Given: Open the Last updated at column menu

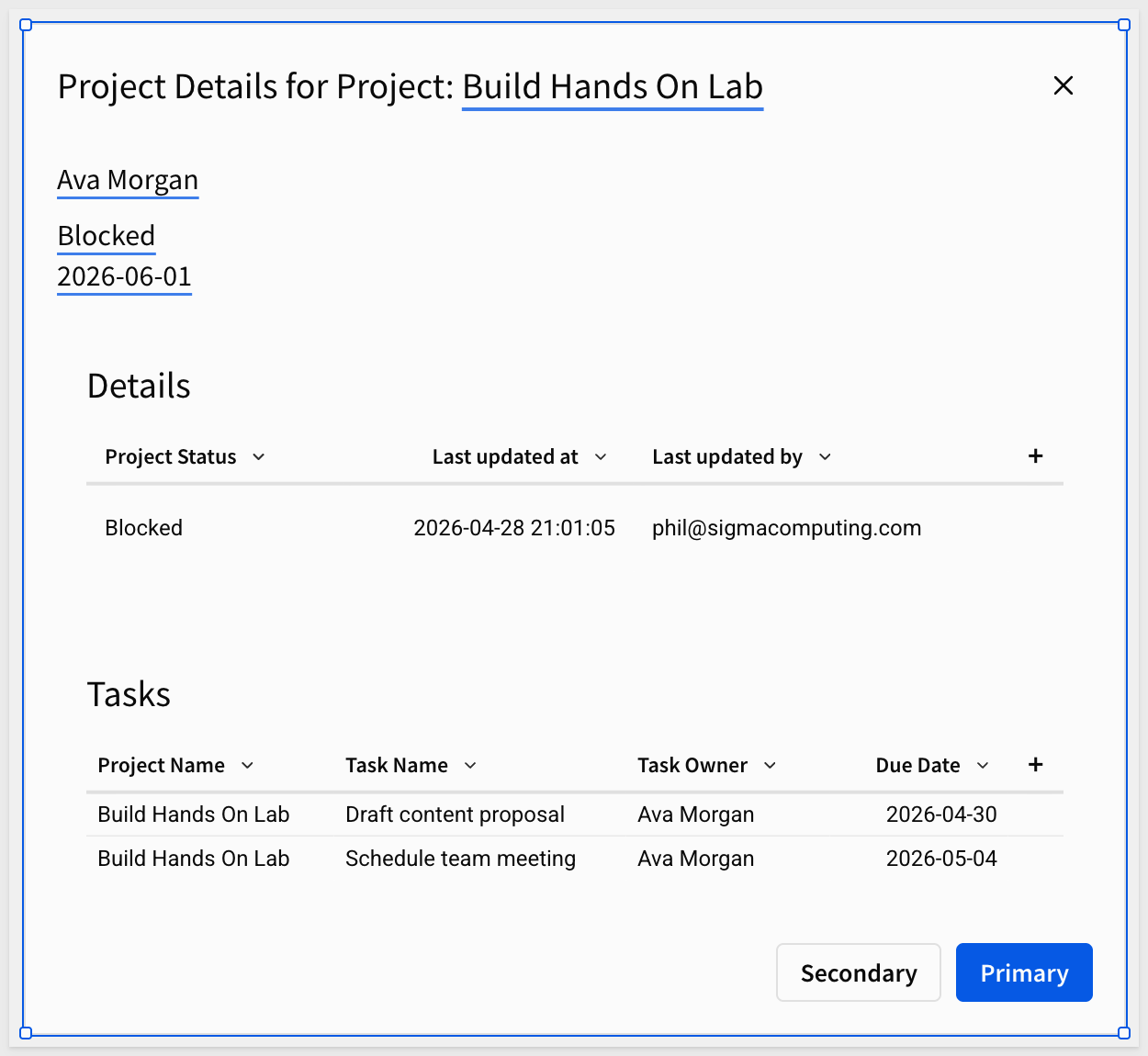Looking at the screenshot, I should pyautogui.click(x=601, y=457).
